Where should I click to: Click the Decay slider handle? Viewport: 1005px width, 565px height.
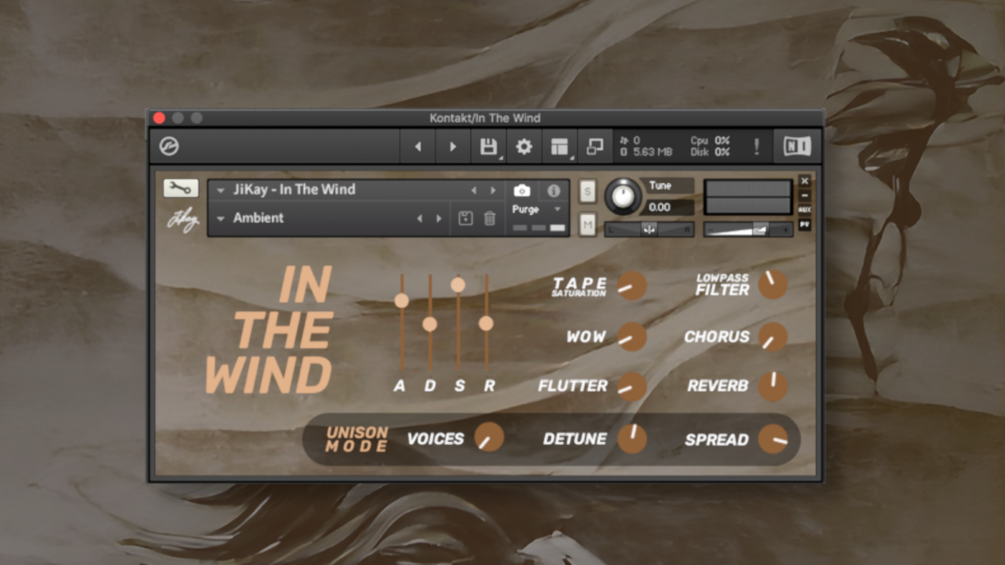click(x=430, y=324)
